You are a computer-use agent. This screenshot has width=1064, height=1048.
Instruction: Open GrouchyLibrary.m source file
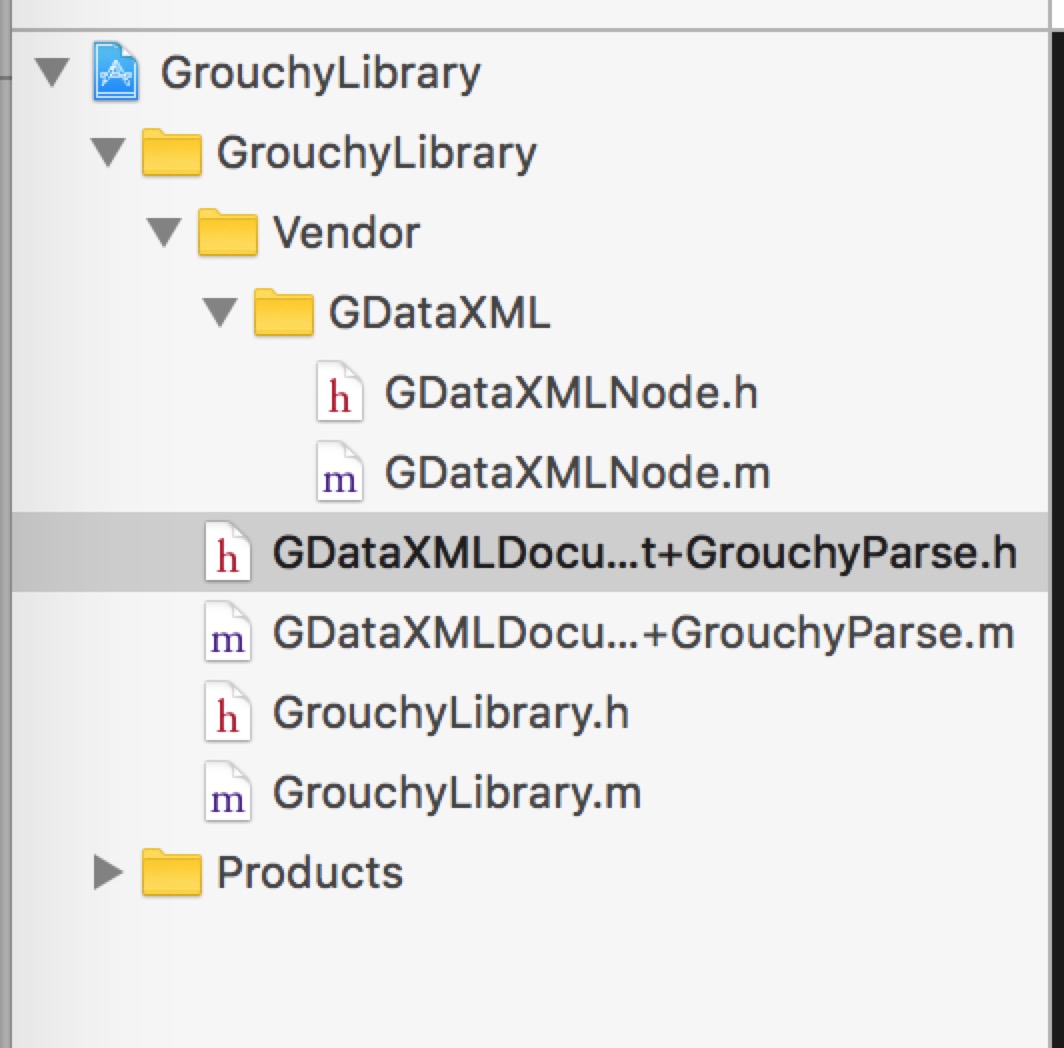456,793
